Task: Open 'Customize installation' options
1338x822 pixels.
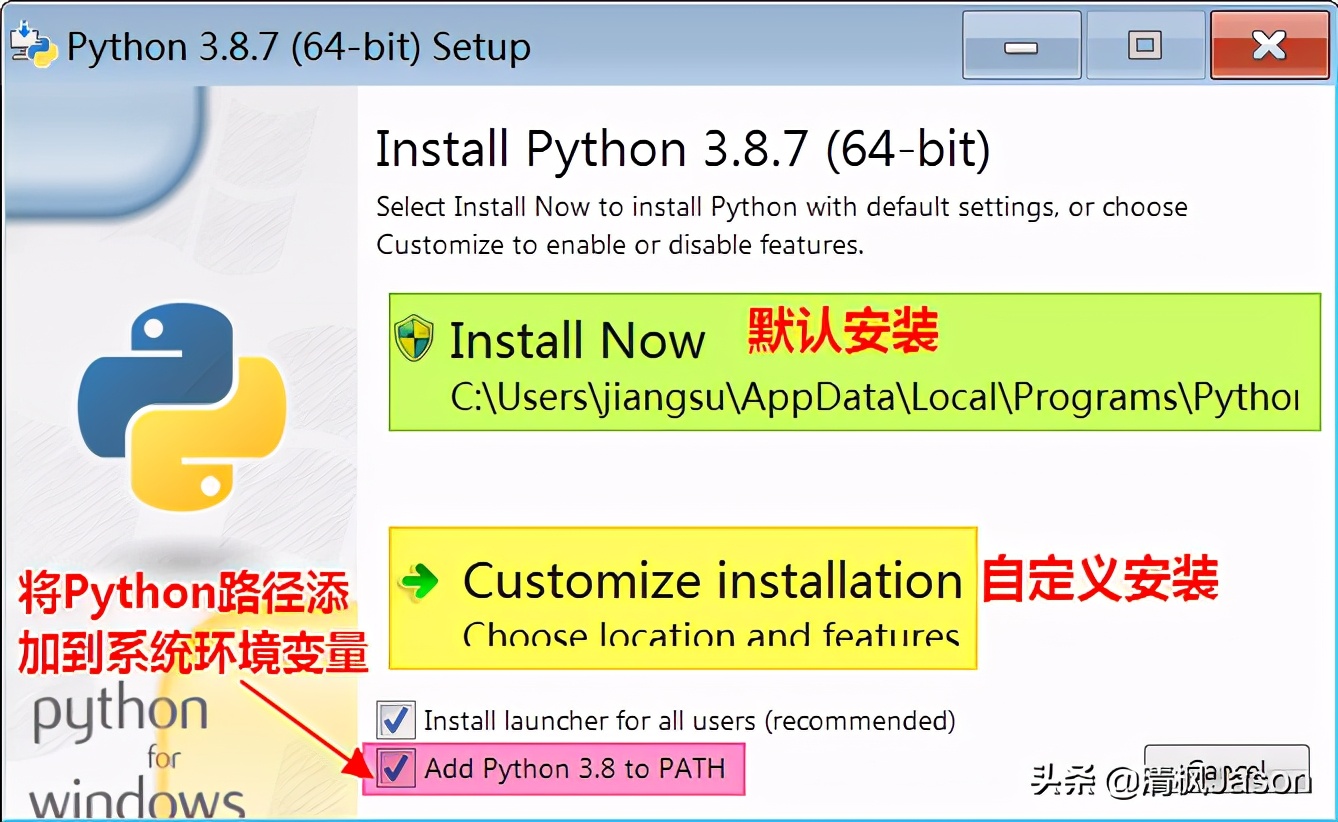Action: [710, 581]
